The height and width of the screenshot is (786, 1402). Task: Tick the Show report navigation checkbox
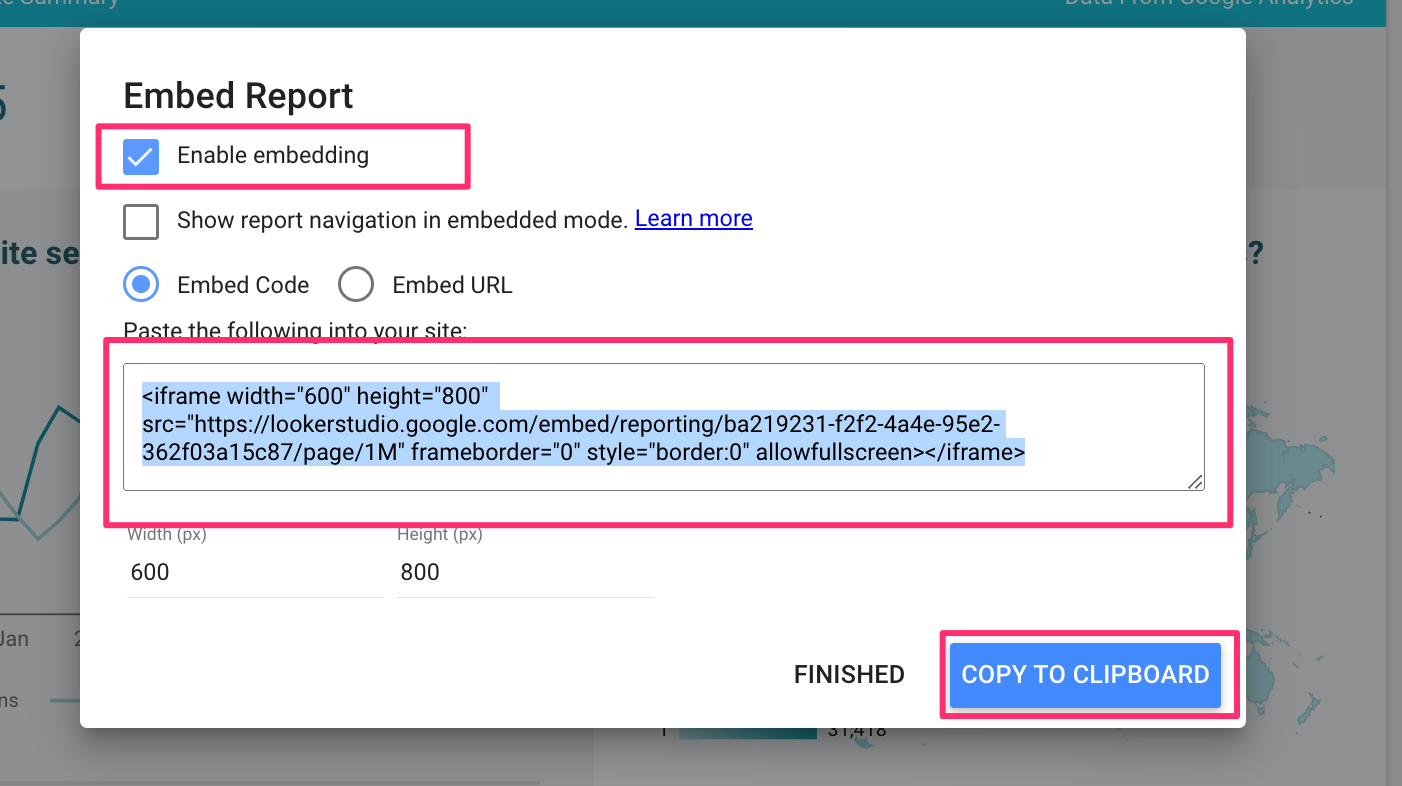[141, 221]
